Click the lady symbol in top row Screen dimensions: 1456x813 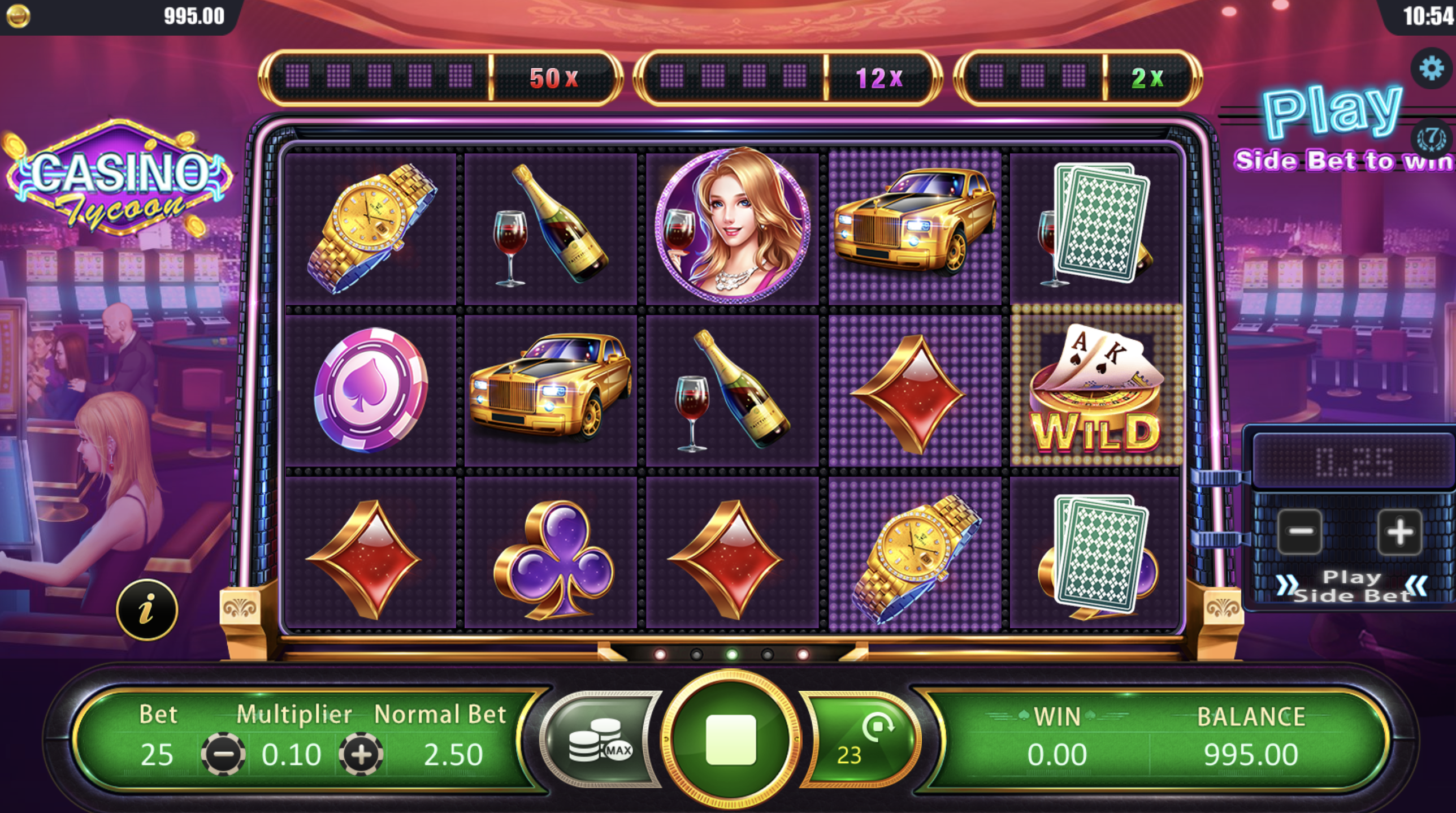[x=733, y=225]
